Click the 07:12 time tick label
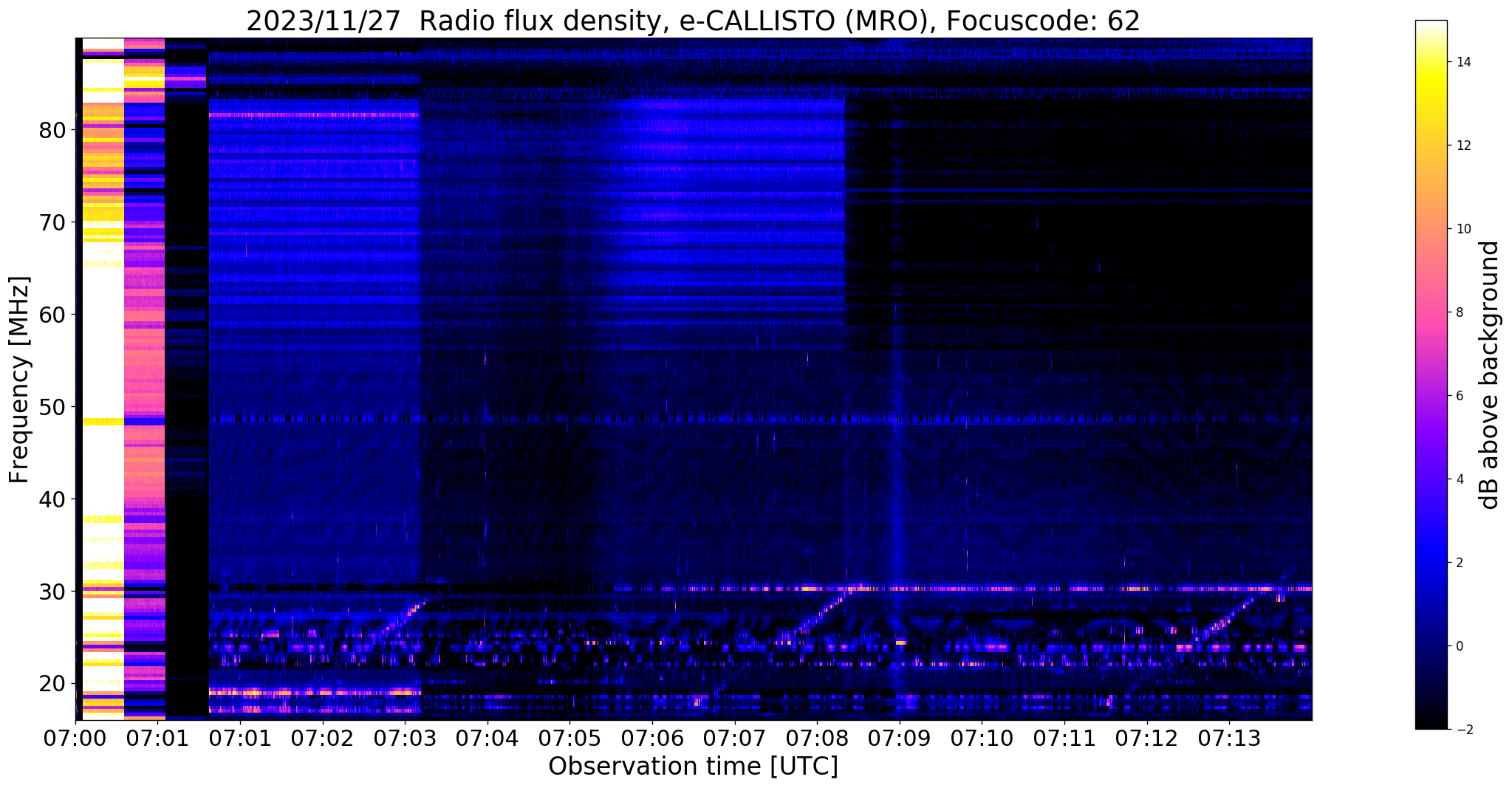 (1147, 738)
